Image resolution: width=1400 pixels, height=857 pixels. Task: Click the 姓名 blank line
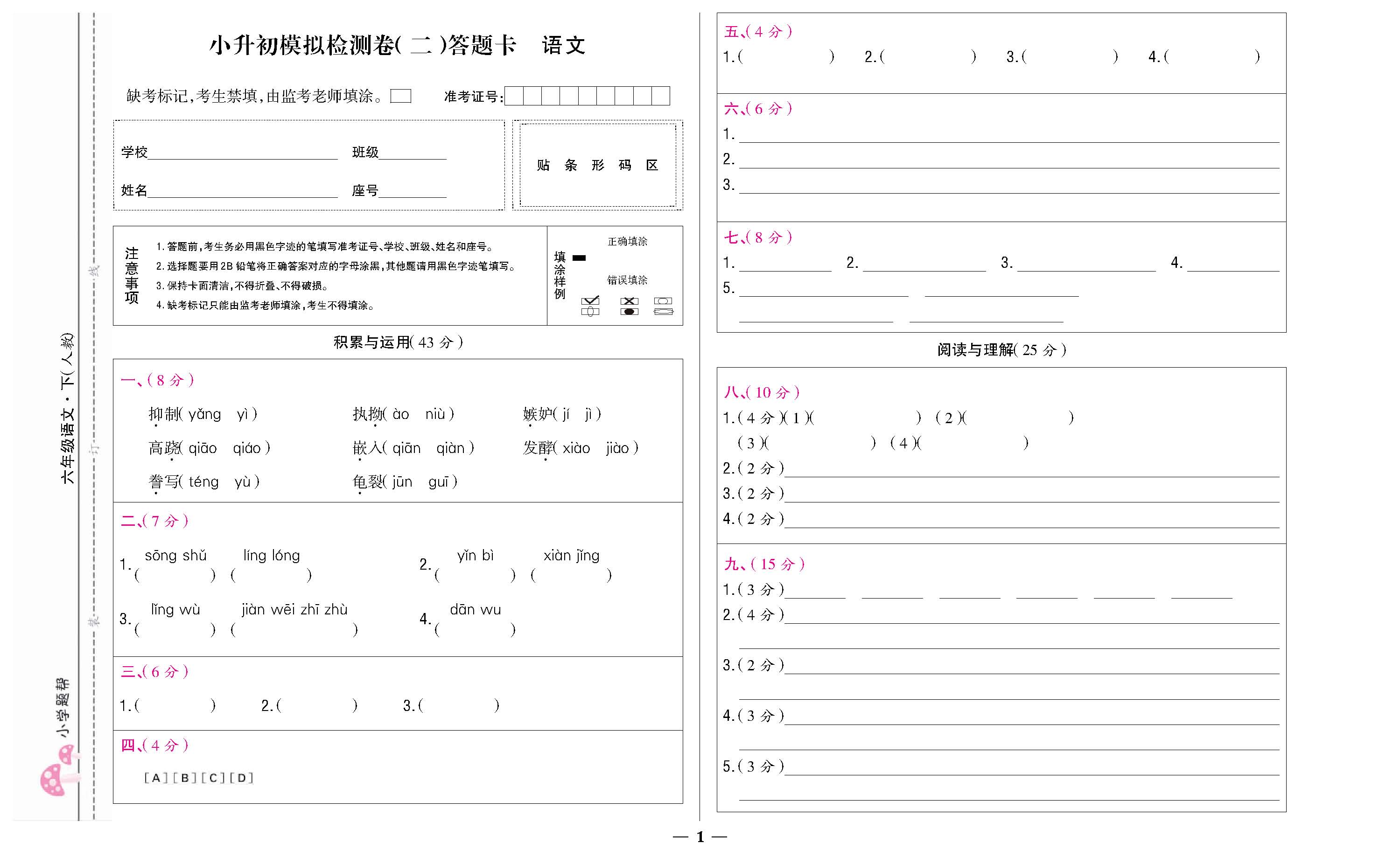click(x=243, y=191)
